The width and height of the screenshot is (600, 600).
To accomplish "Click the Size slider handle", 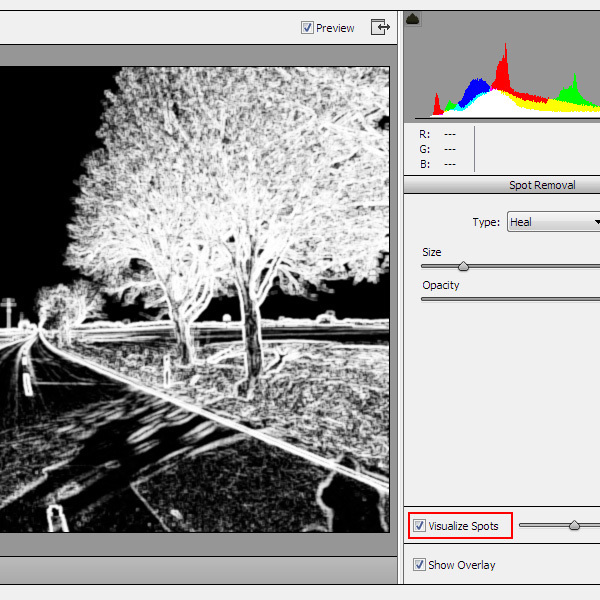I will click(x=463, y=266).
